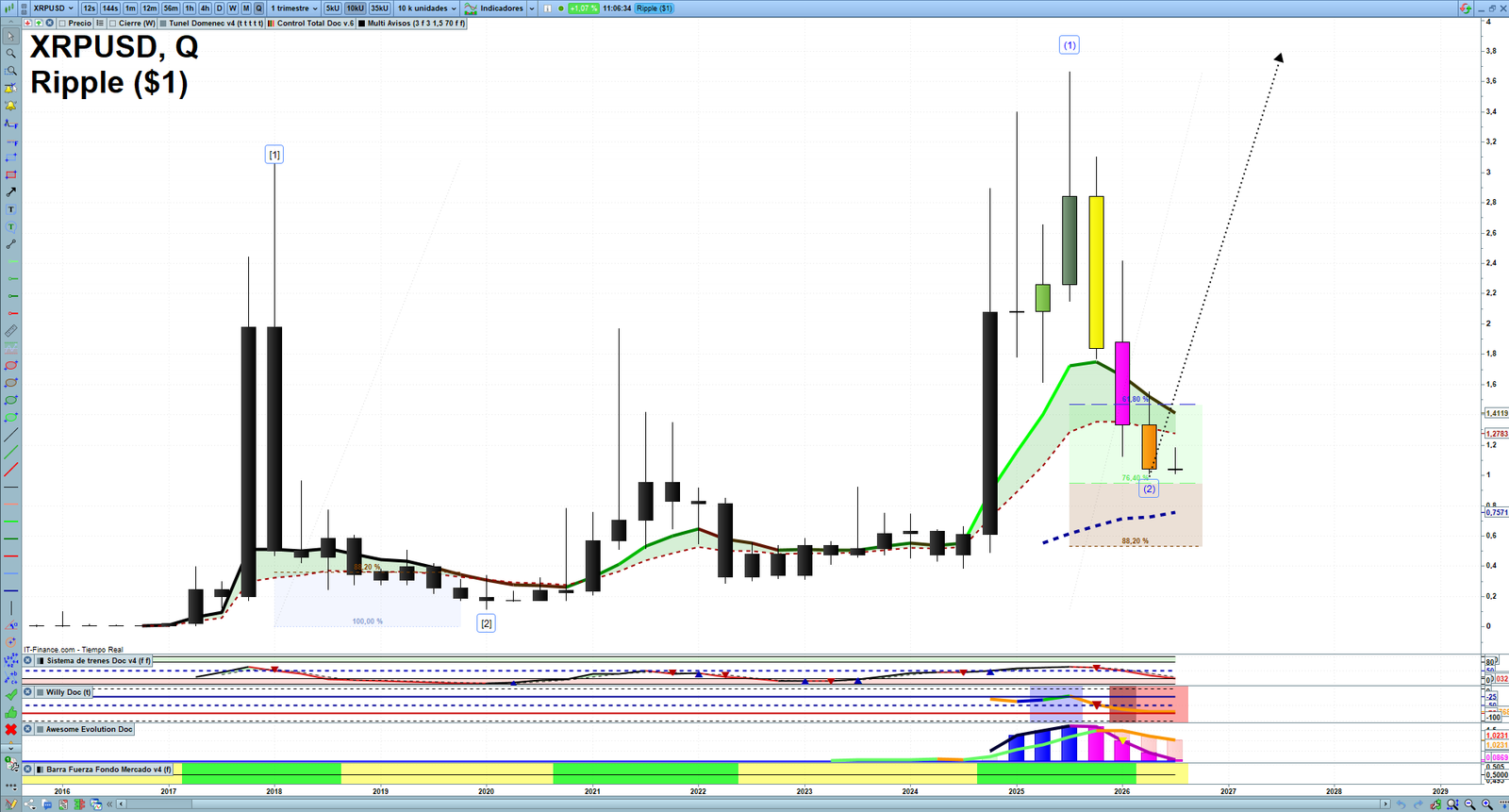The height and width of the screenshot is (812, 1509).
Task: Select the segment line tool
Action: click(10, 244)
